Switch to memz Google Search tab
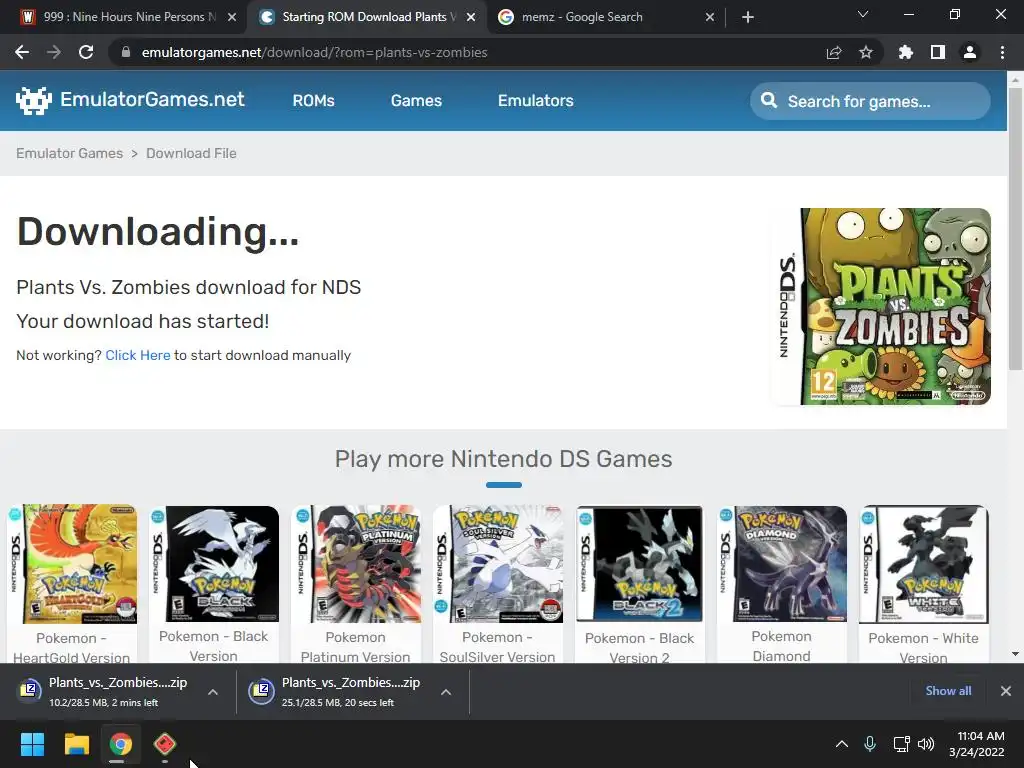Image resolution: width=1024 pixels, height=768 pixels. pyautogui.click(x=605, y=17)
